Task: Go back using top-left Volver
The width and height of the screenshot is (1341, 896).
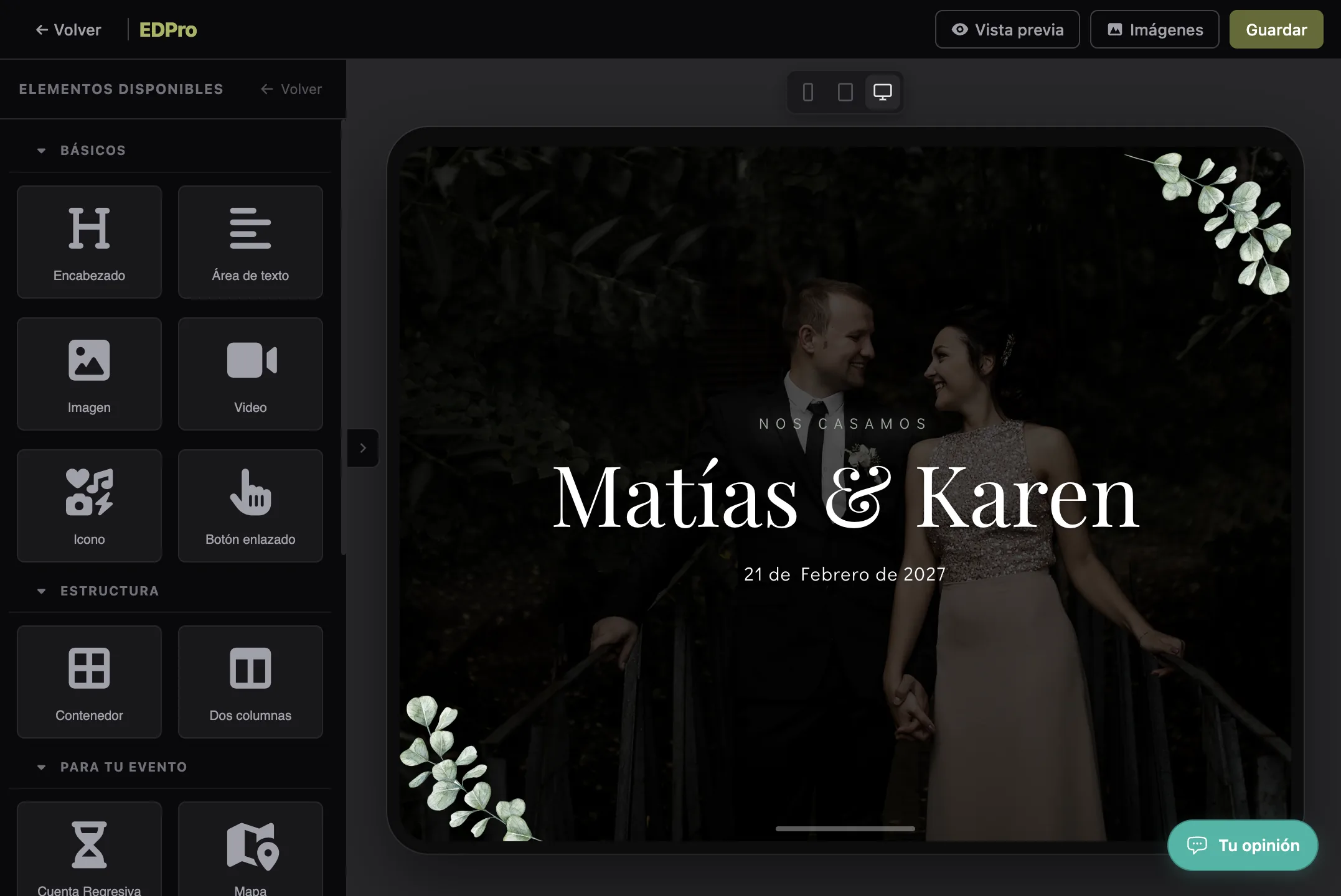Action: pyautogui.click(x=68, y=29)
